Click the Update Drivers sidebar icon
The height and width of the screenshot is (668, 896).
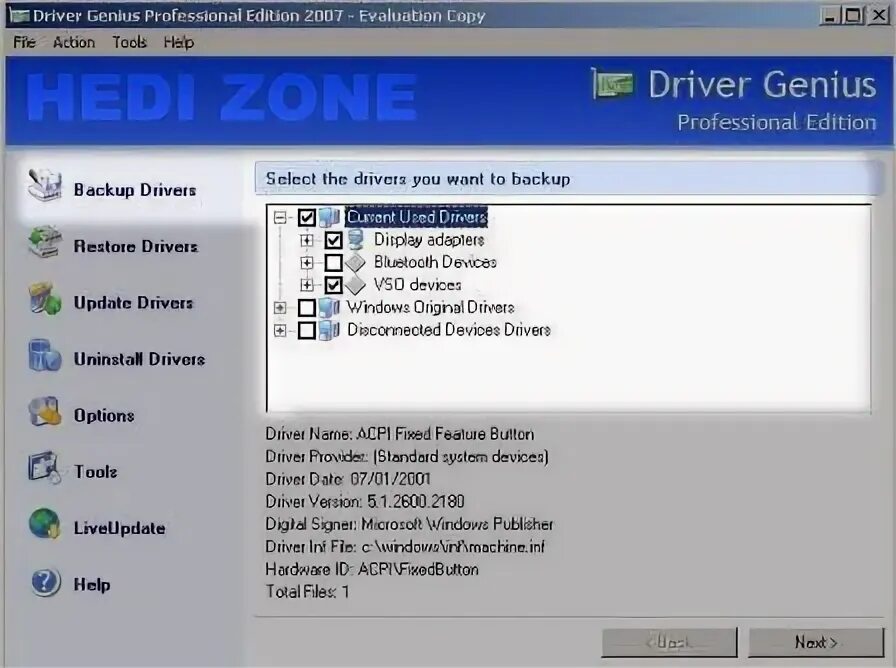(x=44, y=298)
